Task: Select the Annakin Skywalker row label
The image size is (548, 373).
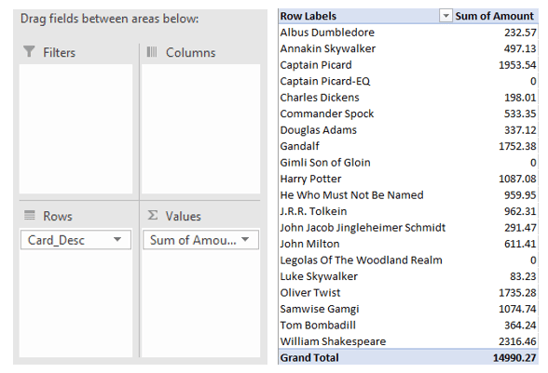Action: [x=328, y=48]
